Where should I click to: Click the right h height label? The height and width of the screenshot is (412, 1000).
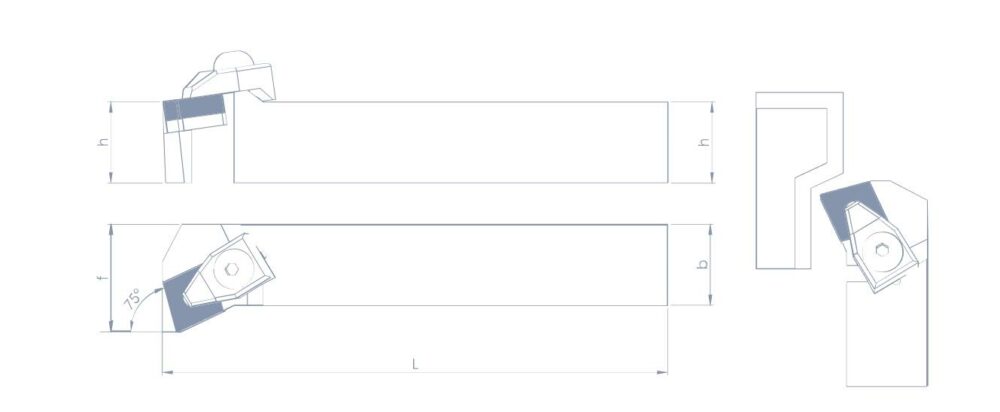pyautogui.click(x=704, y=142)
